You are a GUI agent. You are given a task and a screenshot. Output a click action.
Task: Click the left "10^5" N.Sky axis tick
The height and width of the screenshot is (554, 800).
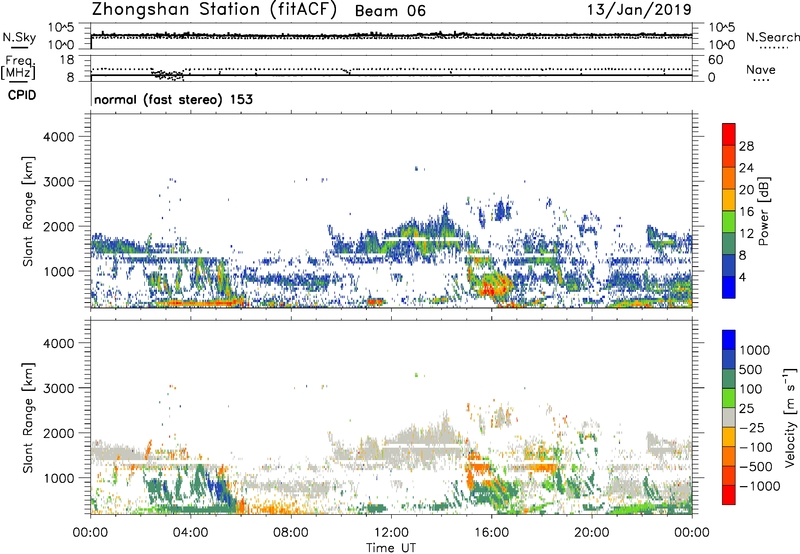pyautogui.click(x=61, y=28)
